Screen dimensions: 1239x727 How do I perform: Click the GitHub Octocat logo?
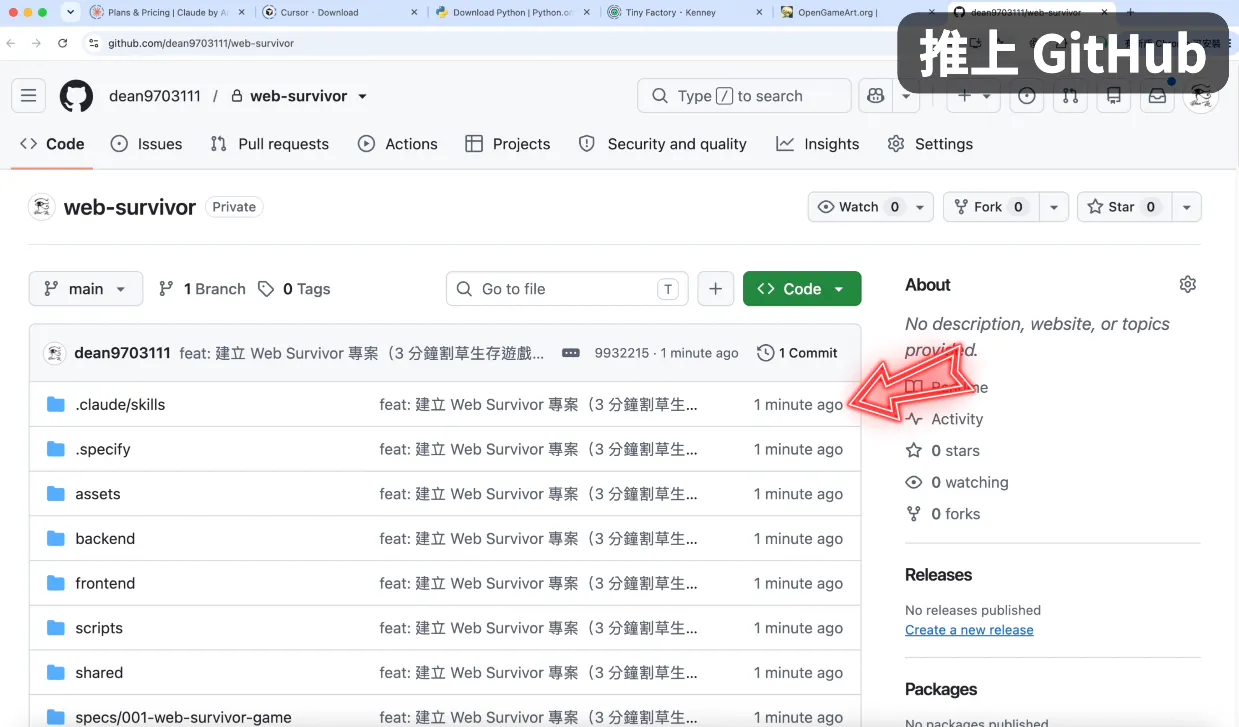[x=76, y=96]
